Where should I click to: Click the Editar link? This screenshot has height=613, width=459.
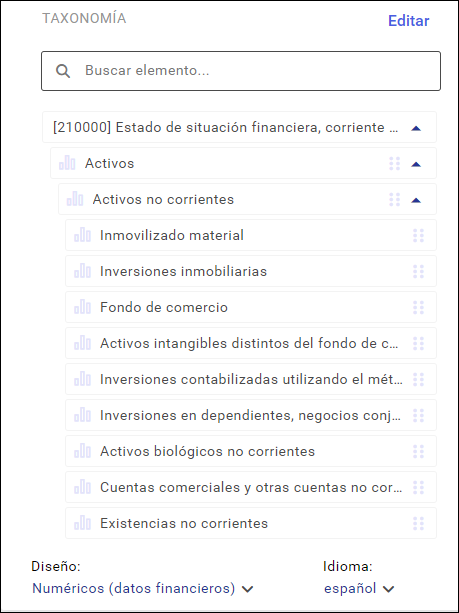pyautogui.click(x=409, y=21)
